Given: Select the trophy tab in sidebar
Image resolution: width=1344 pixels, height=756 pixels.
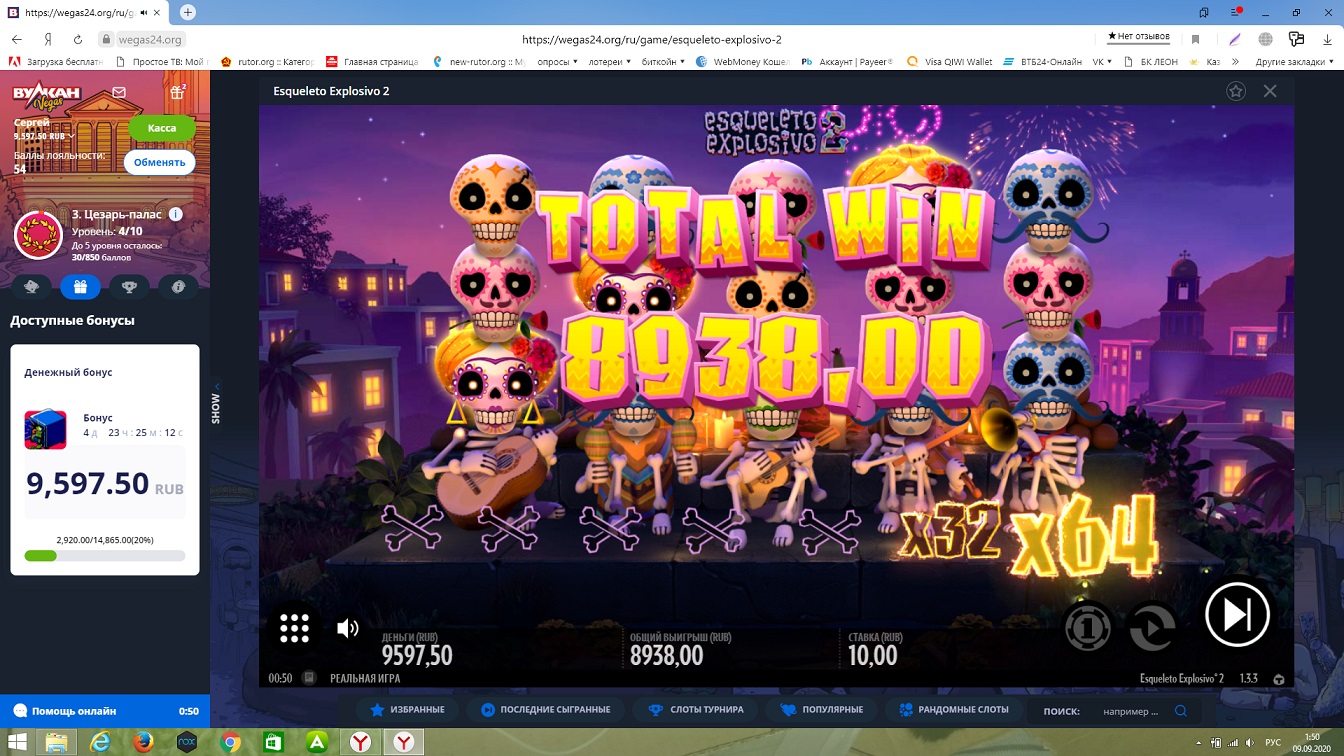Looking at the screenshot, I should click(x=129, y=287).
